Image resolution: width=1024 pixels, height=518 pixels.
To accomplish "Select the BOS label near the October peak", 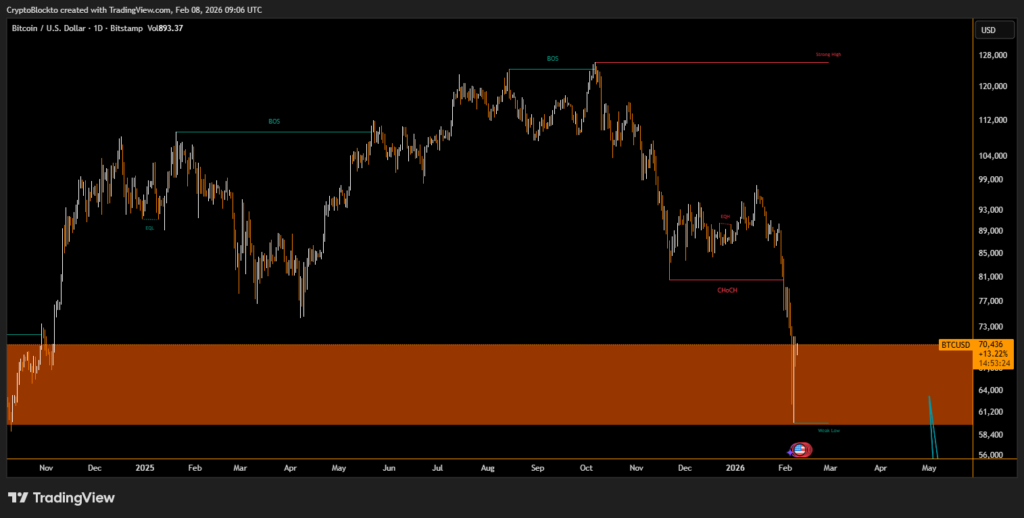I will [x=552, y=59].
